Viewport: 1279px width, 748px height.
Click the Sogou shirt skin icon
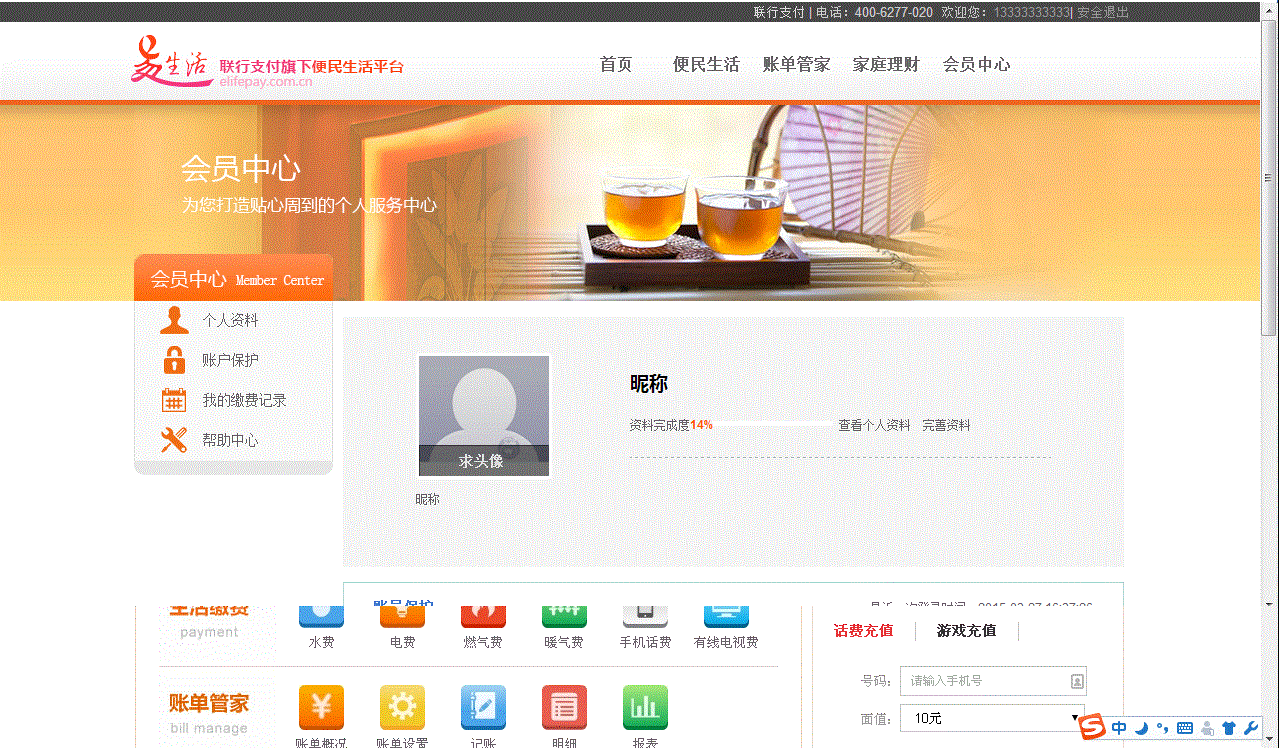tap(1229, 728)
